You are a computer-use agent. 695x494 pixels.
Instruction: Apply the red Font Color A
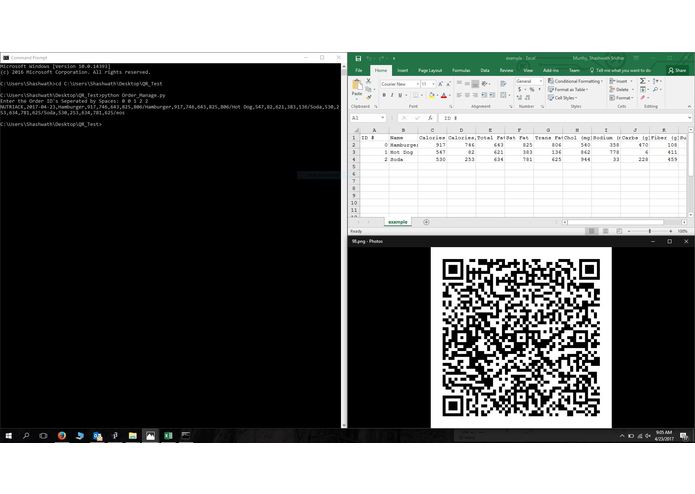(444, 95)
